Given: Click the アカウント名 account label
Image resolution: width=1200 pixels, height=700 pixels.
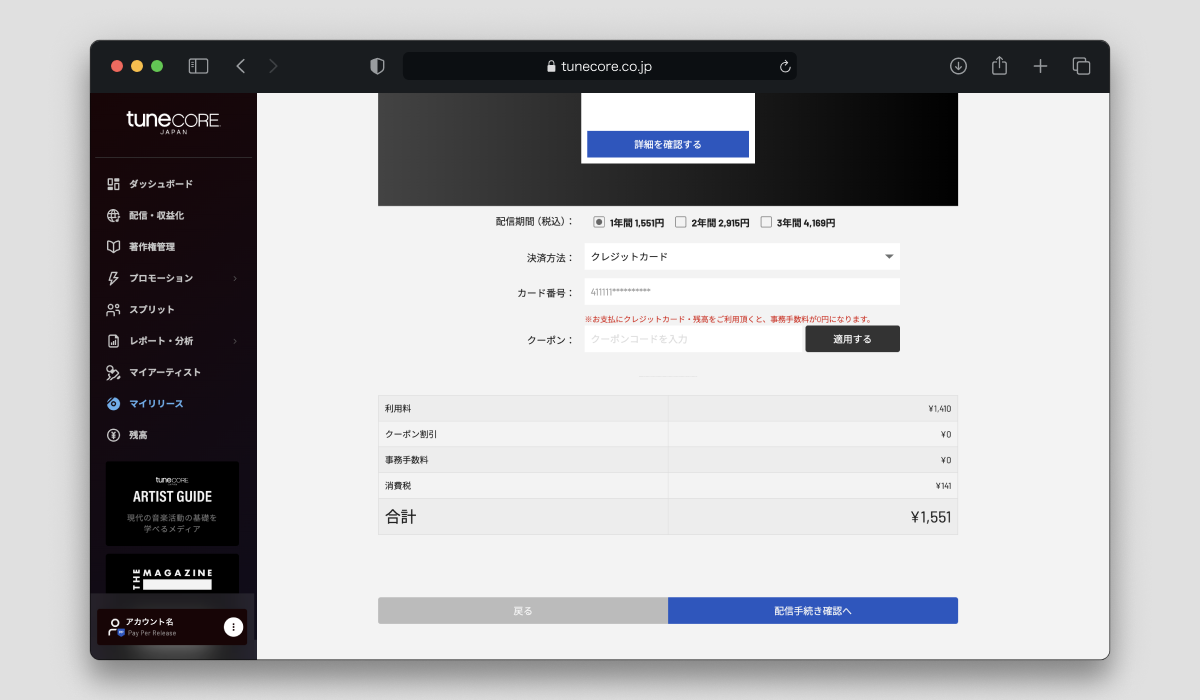Looking at the screenshot, I should (x=149, y=622).
